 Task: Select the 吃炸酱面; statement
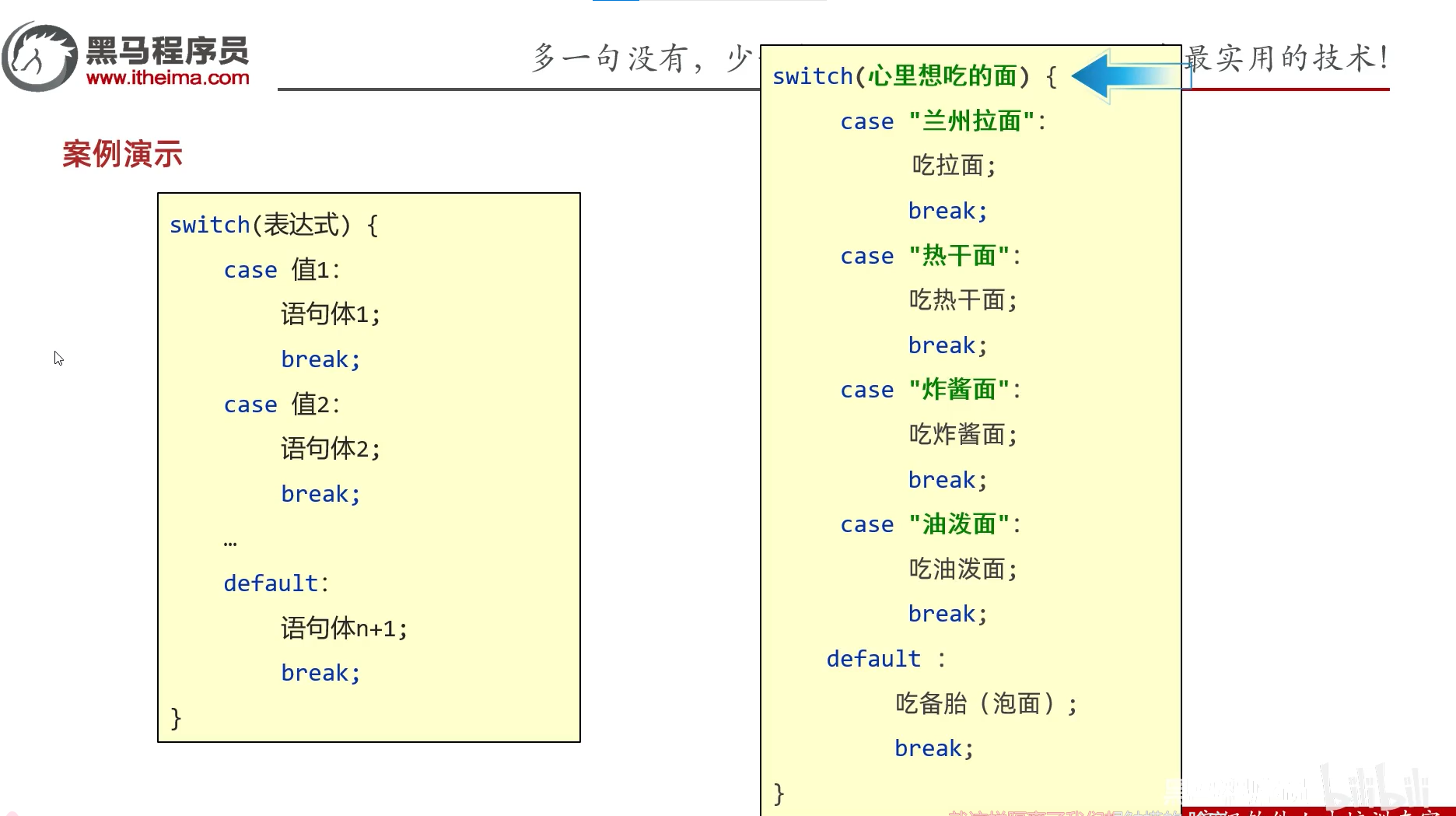point(964,435)
